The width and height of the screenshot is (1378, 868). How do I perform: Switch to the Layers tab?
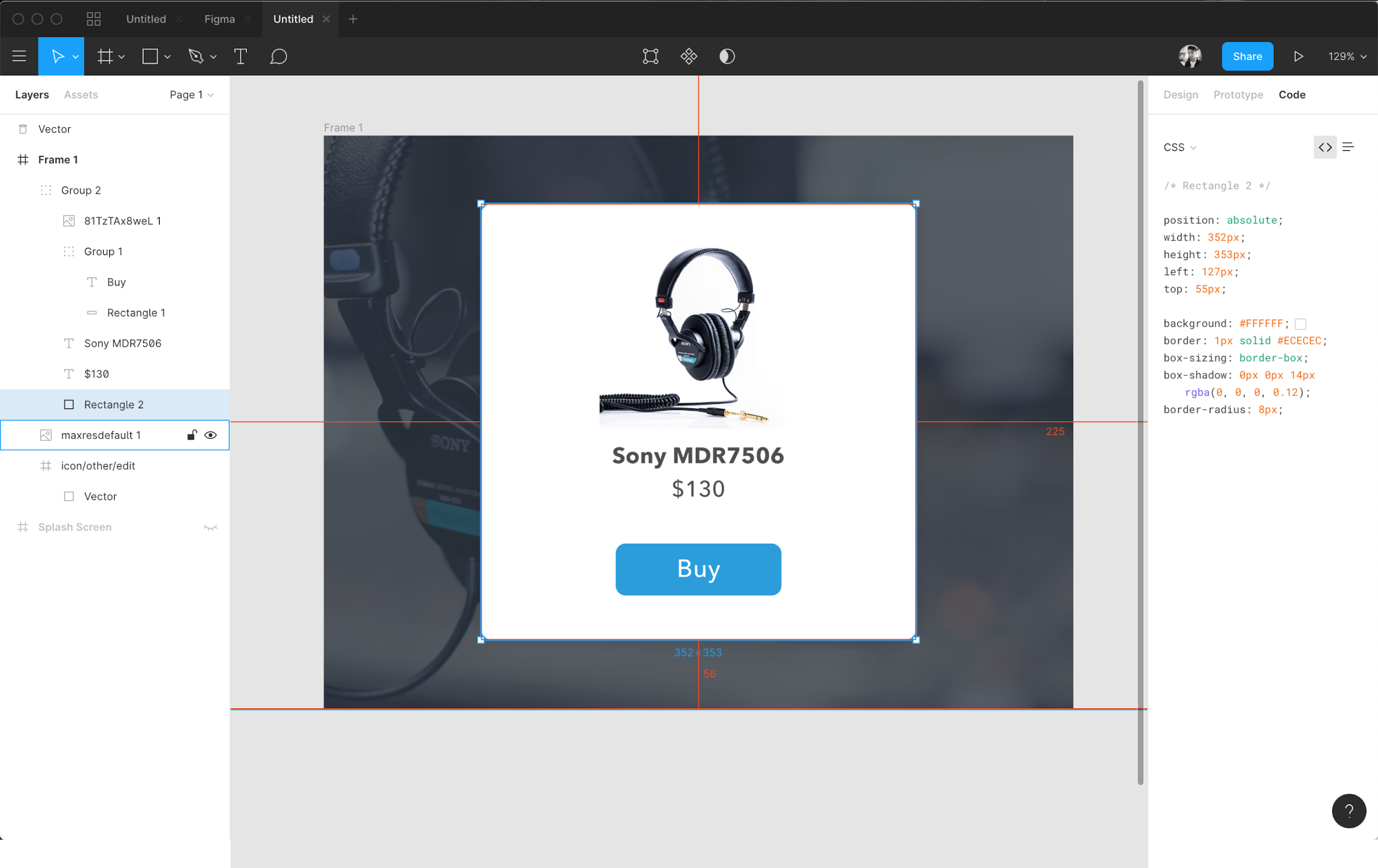click(32, 95)
